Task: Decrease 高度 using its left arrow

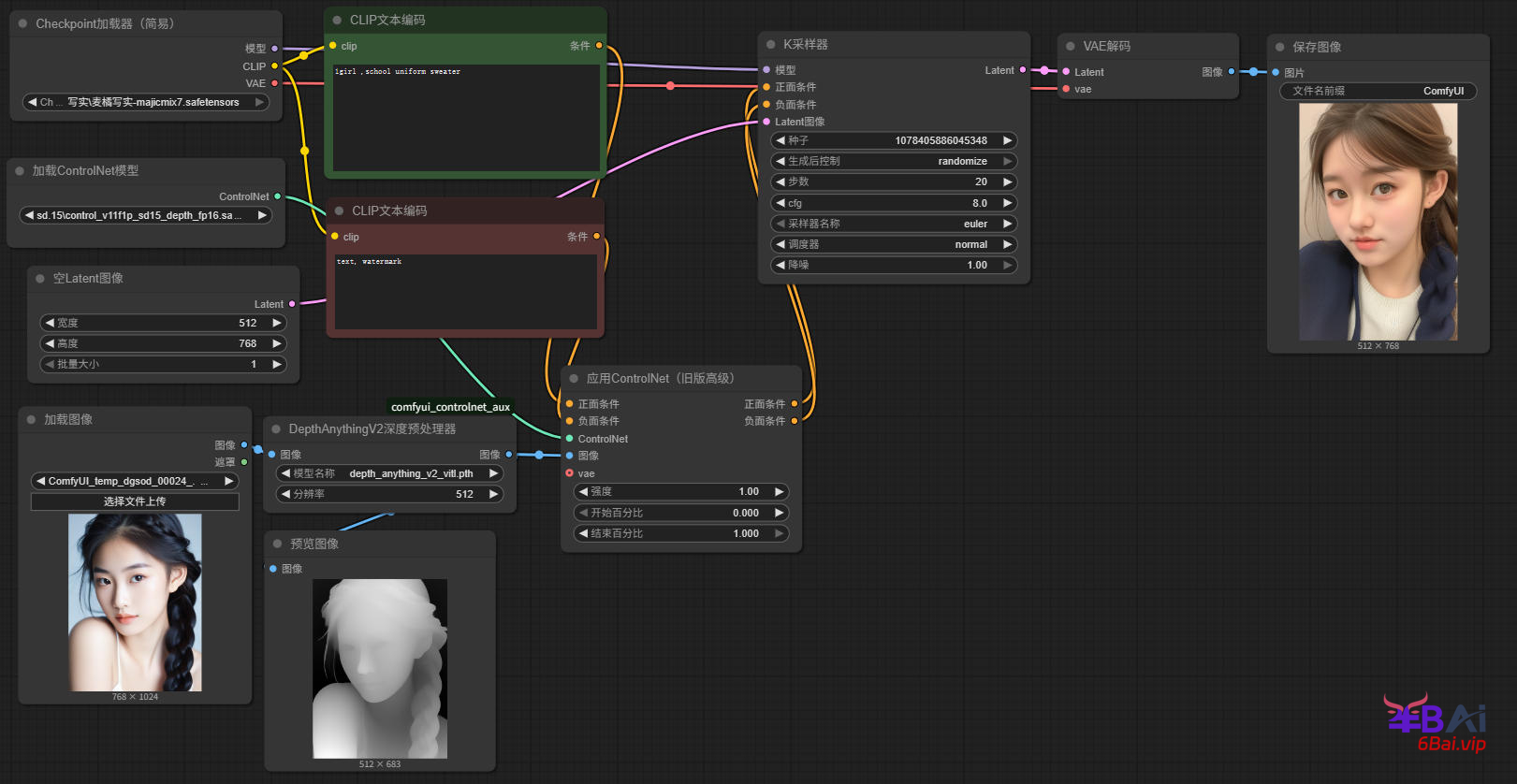Action: [x=50, y=343]
